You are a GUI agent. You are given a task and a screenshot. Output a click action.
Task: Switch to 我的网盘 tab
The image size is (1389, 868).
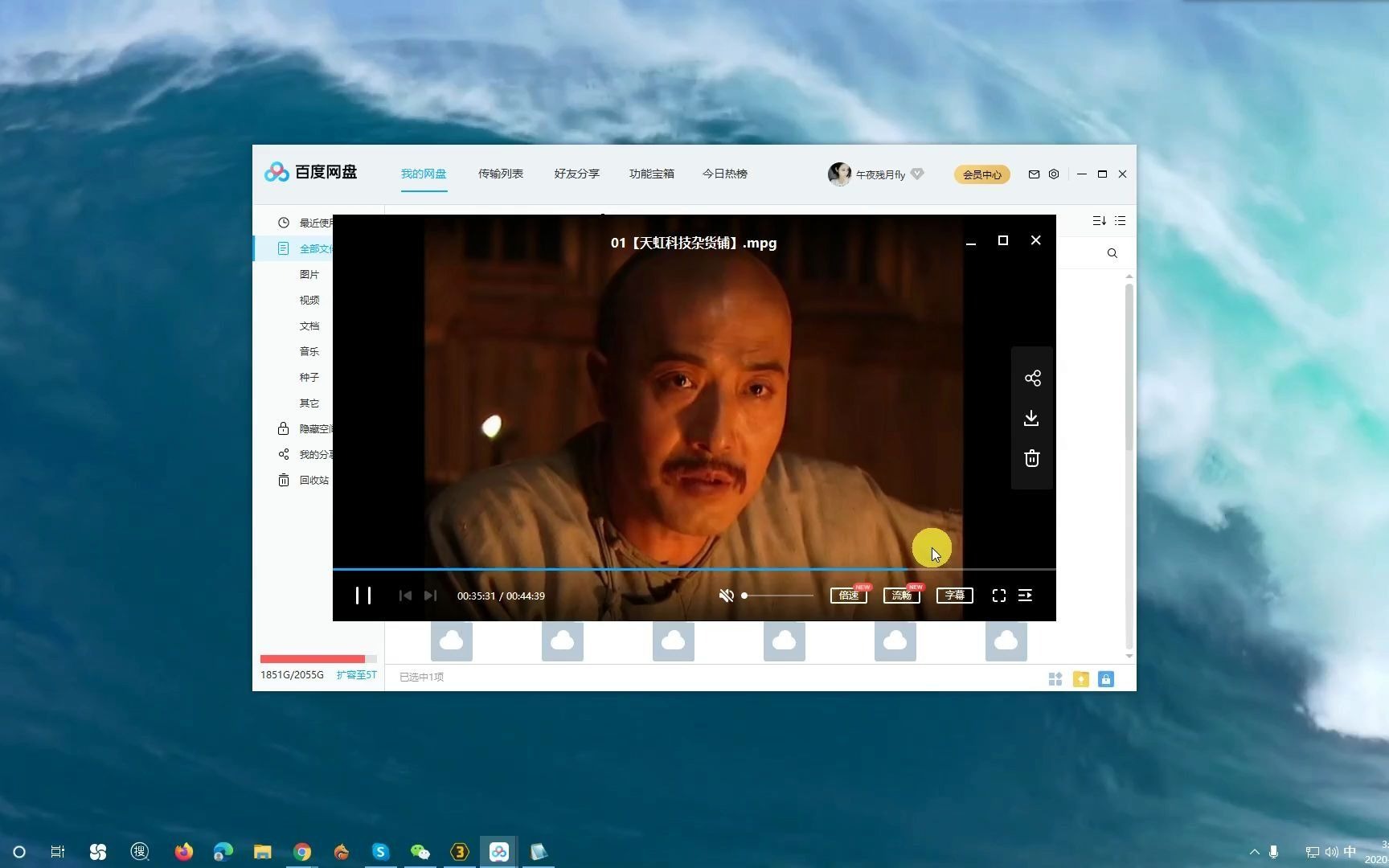coord(424,174)
